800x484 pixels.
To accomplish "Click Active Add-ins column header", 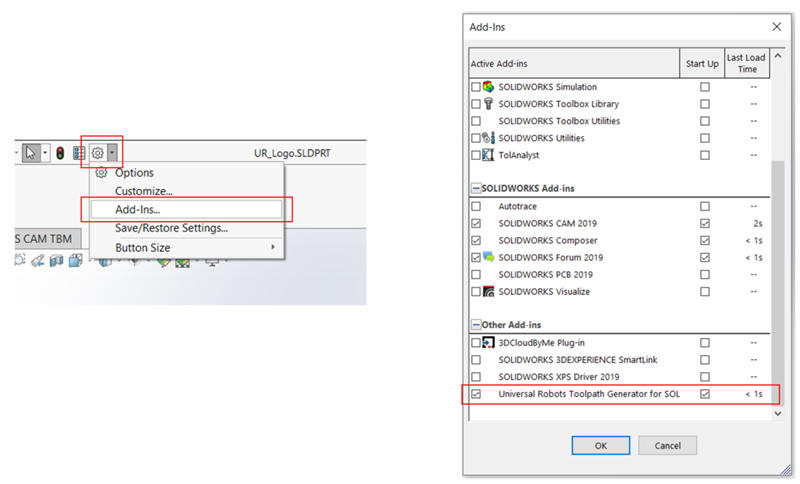I will (x=574, y=63).
